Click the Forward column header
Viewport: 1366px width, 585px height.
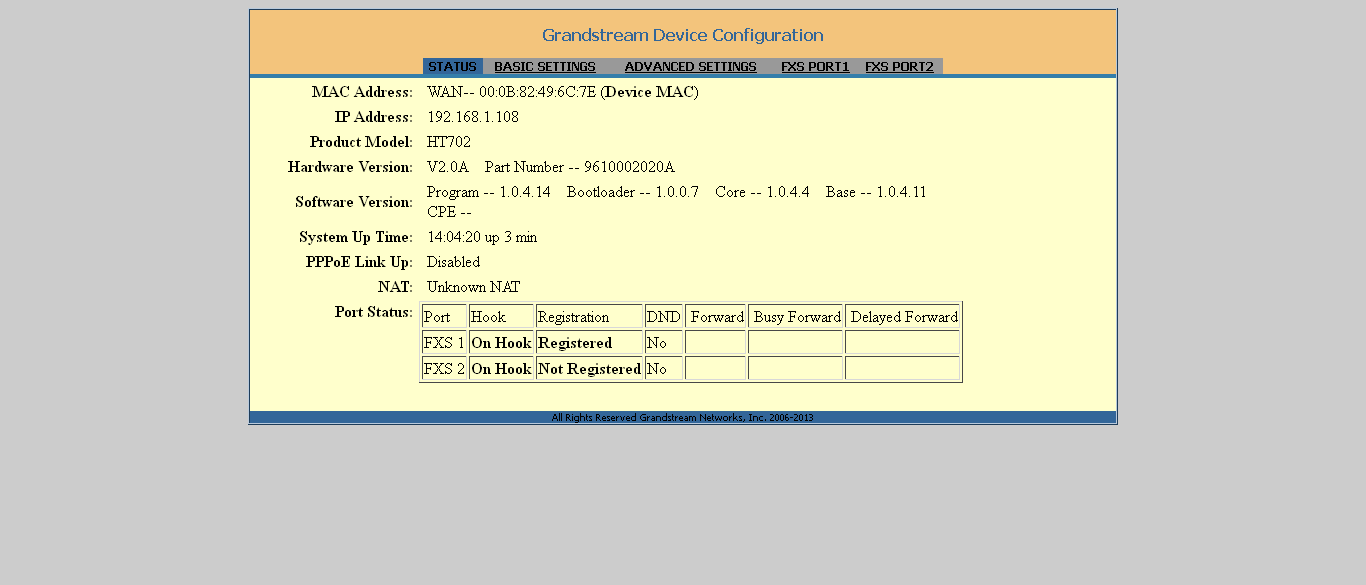pos(716,317)
